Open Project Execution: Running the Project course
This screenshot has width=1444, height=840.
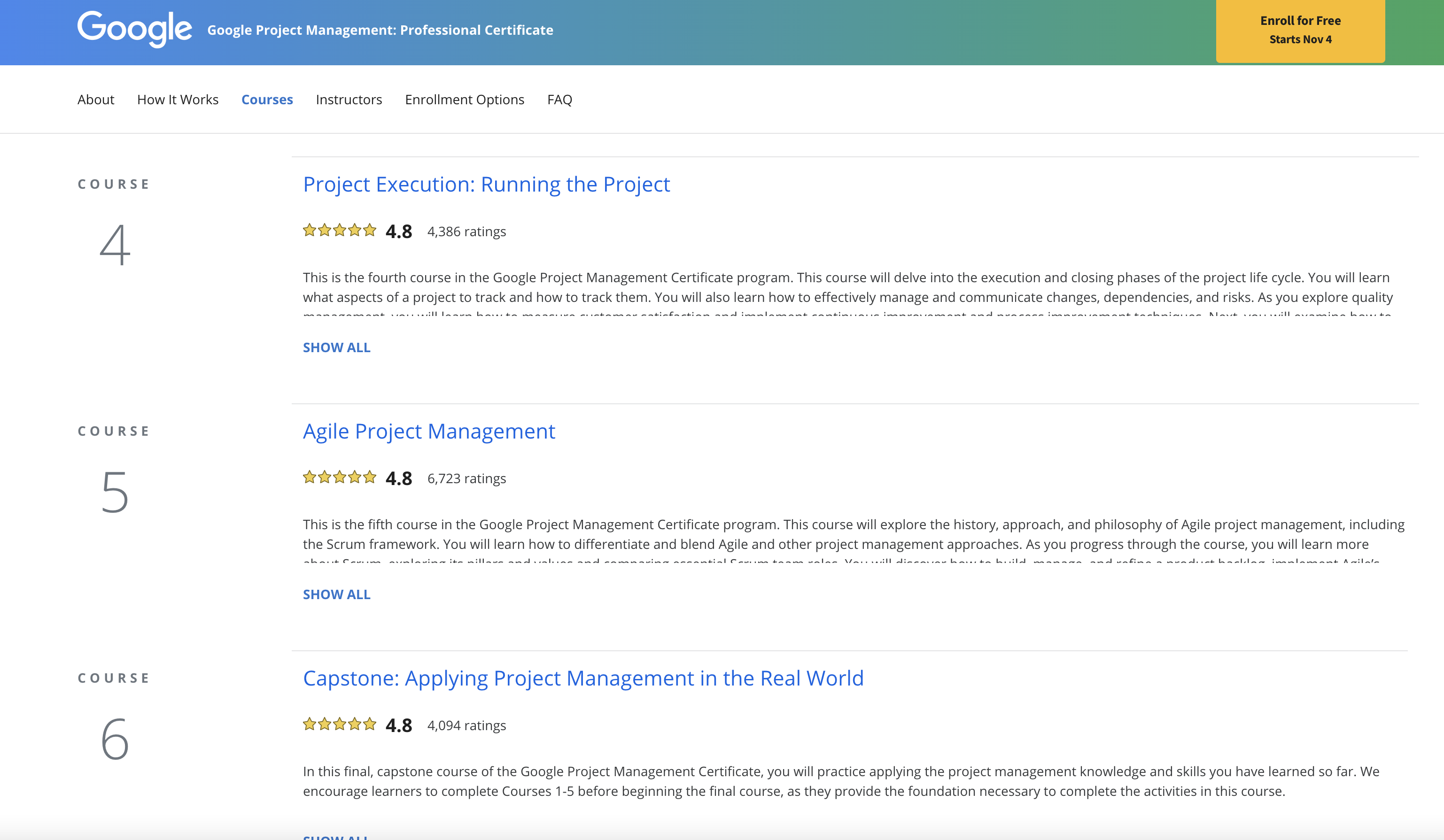[x=486, y=185]
